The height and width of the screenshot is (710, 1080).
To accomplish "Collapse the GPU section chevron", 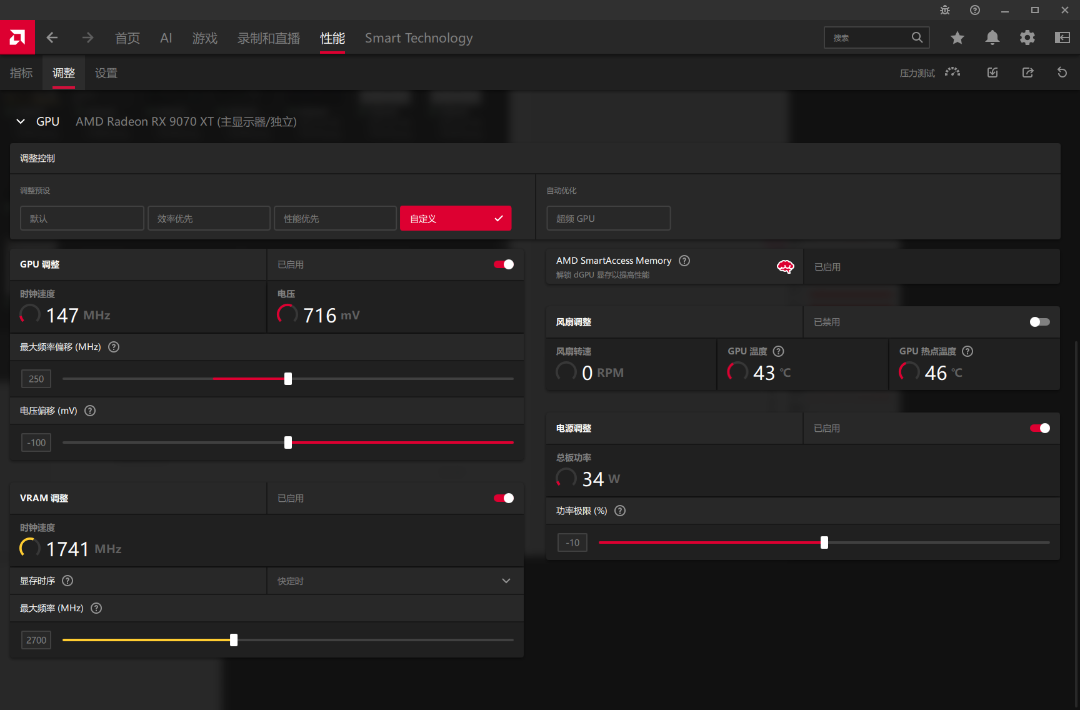I will 20,122.
